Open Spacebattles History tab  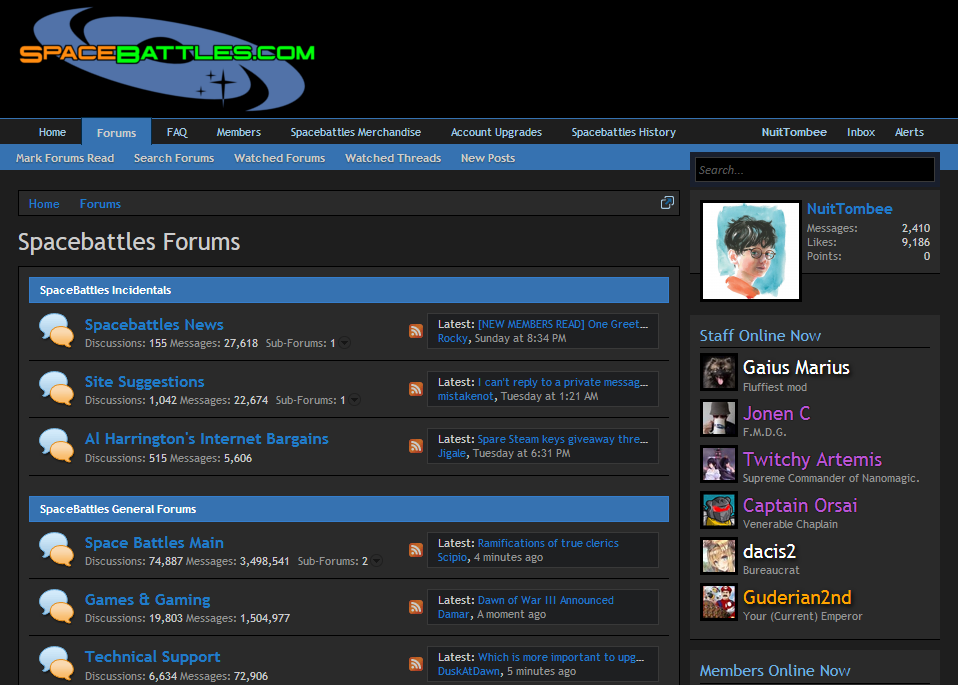click(623, 132)
